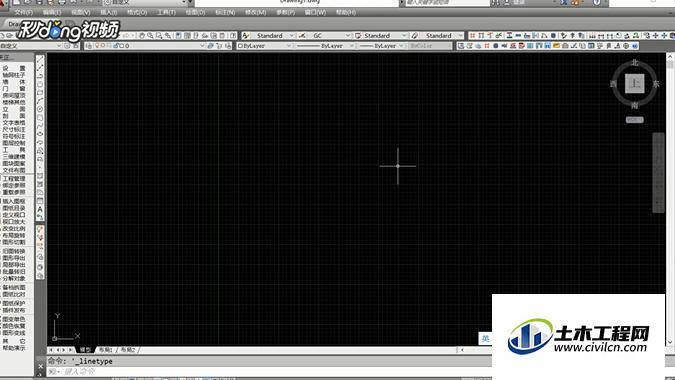Viewport: 675px width, 380px height.
Task: Select the Circle tool
Action: pyautogui.click(x=40, y=109)
